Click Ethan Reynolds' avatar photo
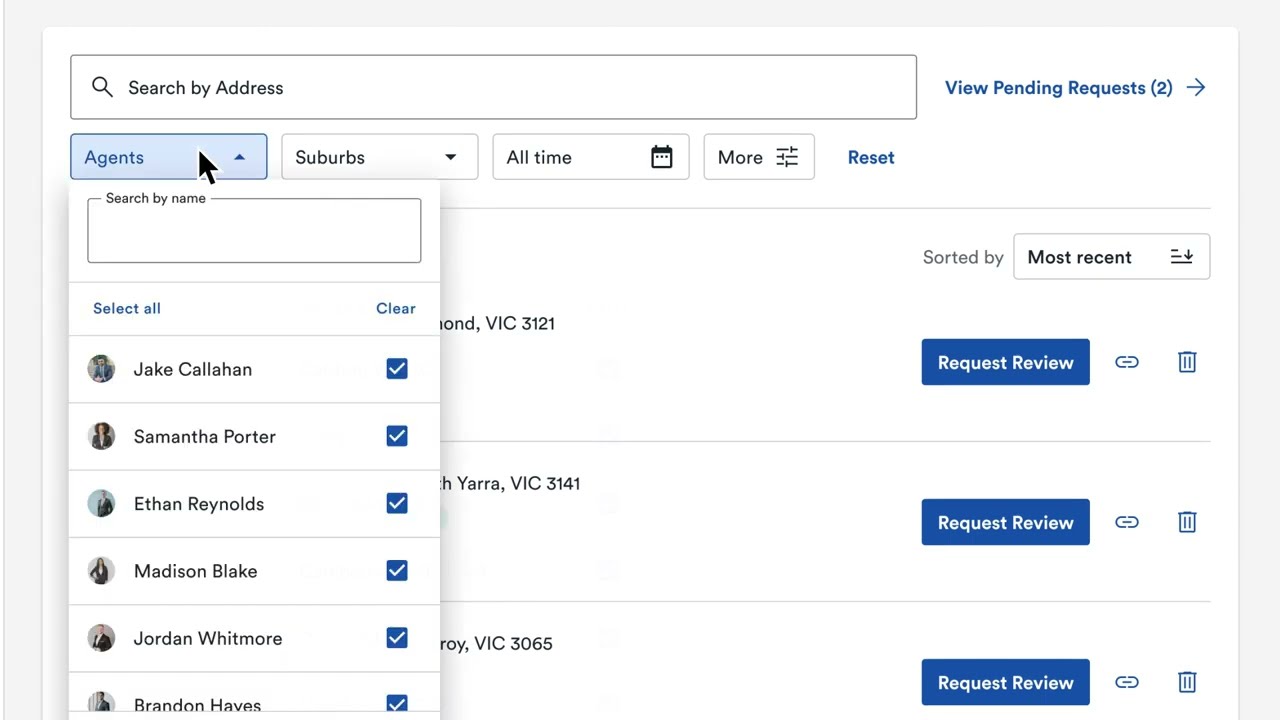The height and width of the screenshot is (720, 1280). pyautogui.click(x=101, y=503)
